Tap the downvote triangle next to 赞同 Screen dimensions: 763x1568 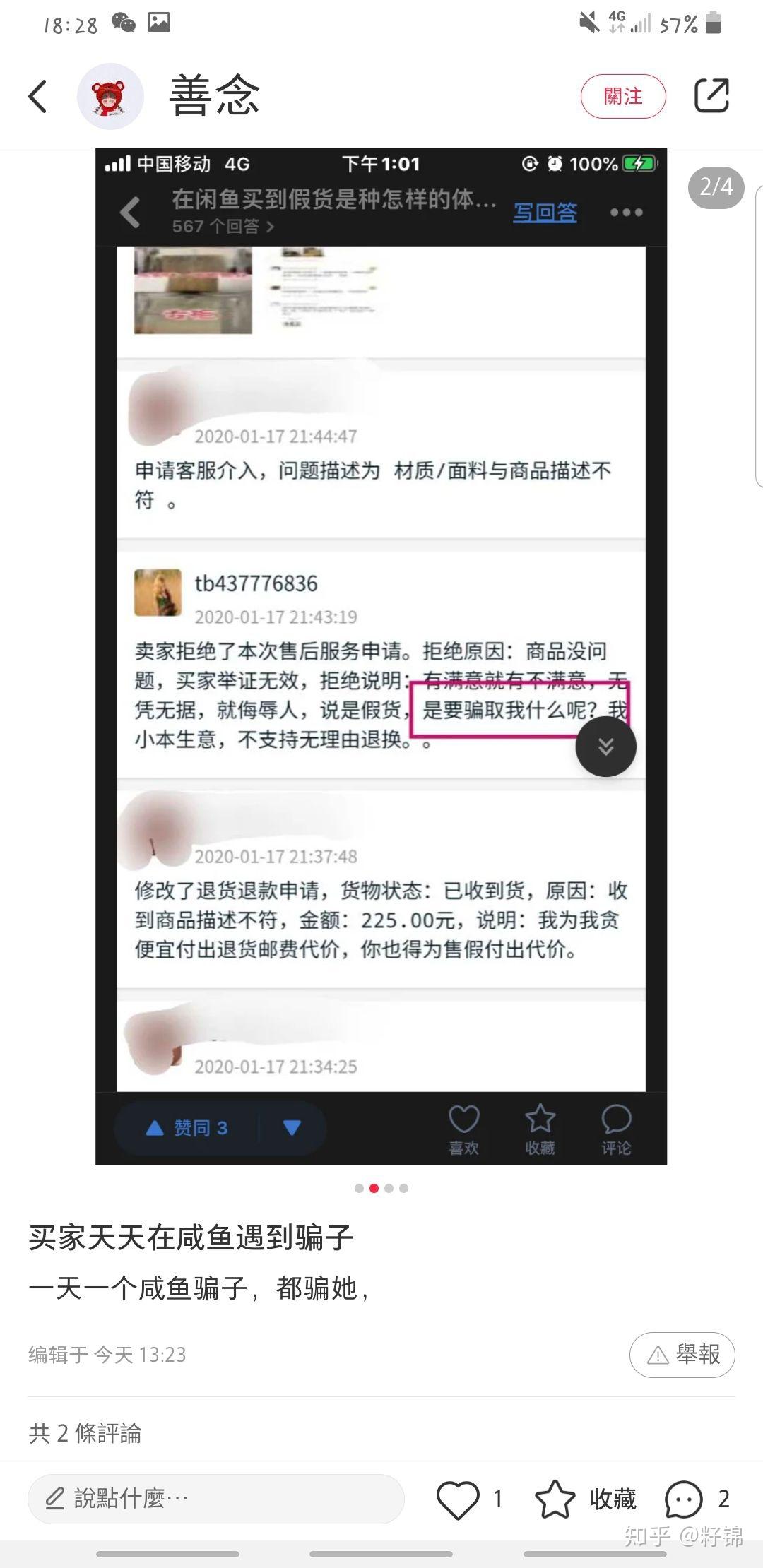click(x=292, y=1128)
